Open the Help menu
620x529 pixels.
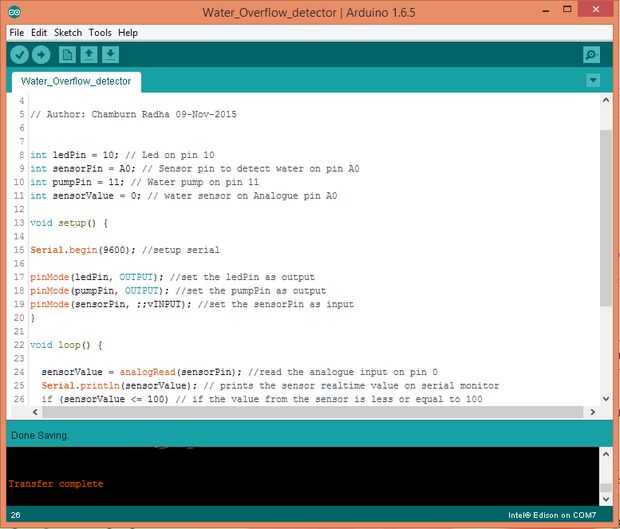(x=128, y=33)
